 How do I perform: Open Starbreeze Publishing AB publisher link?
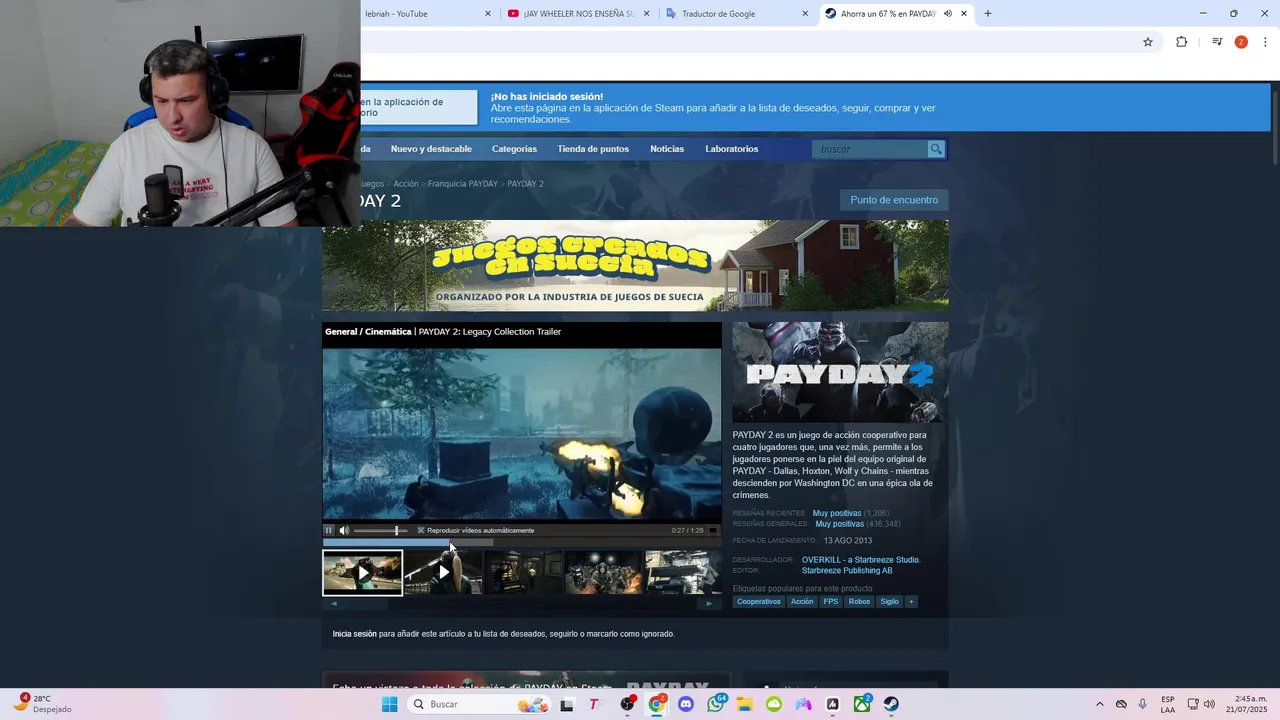(847, 571)
